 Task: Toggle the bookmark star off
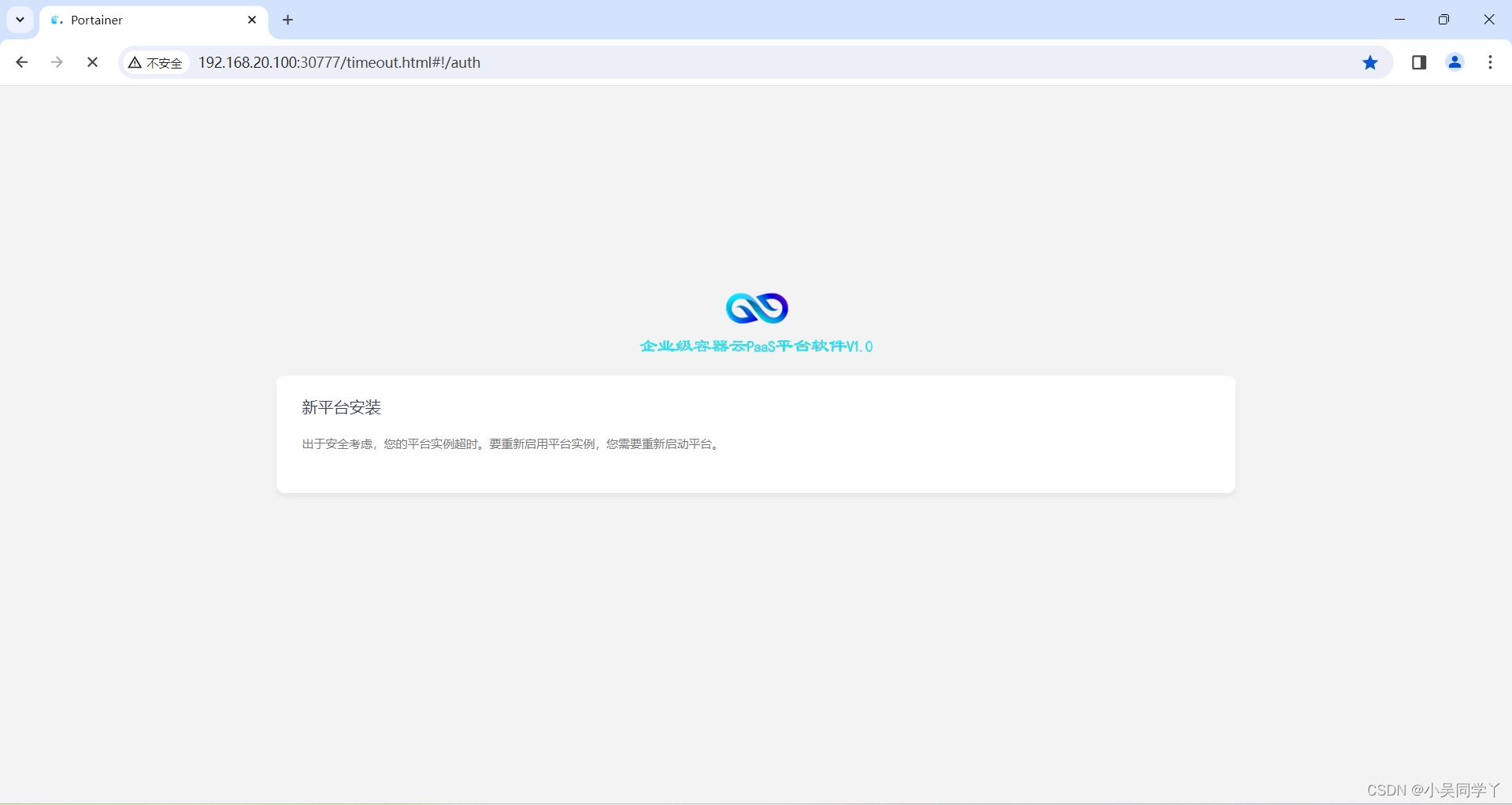click(1370, 62)
